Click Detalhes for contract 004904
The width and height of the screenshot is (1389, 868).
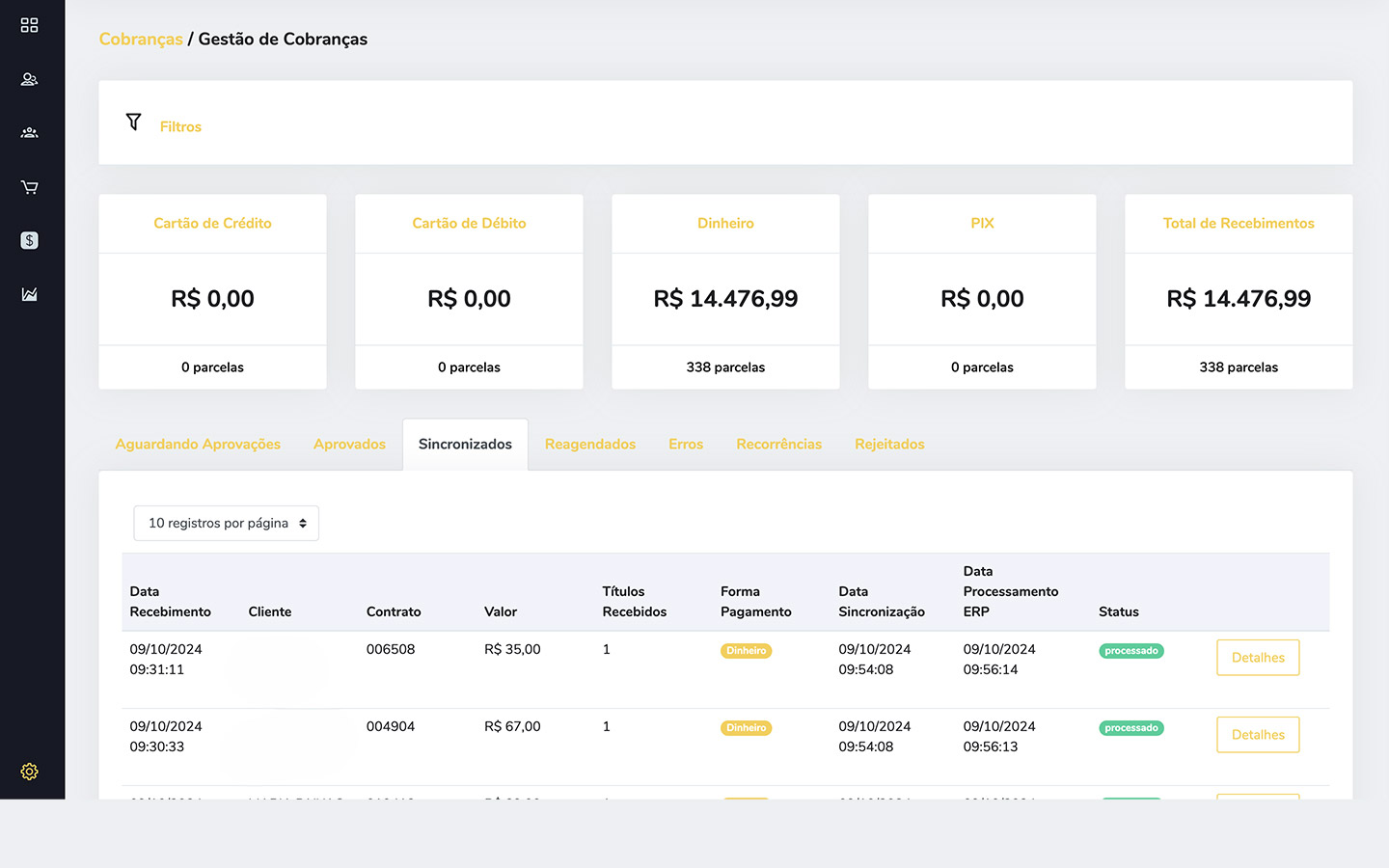click(1258, 735)
